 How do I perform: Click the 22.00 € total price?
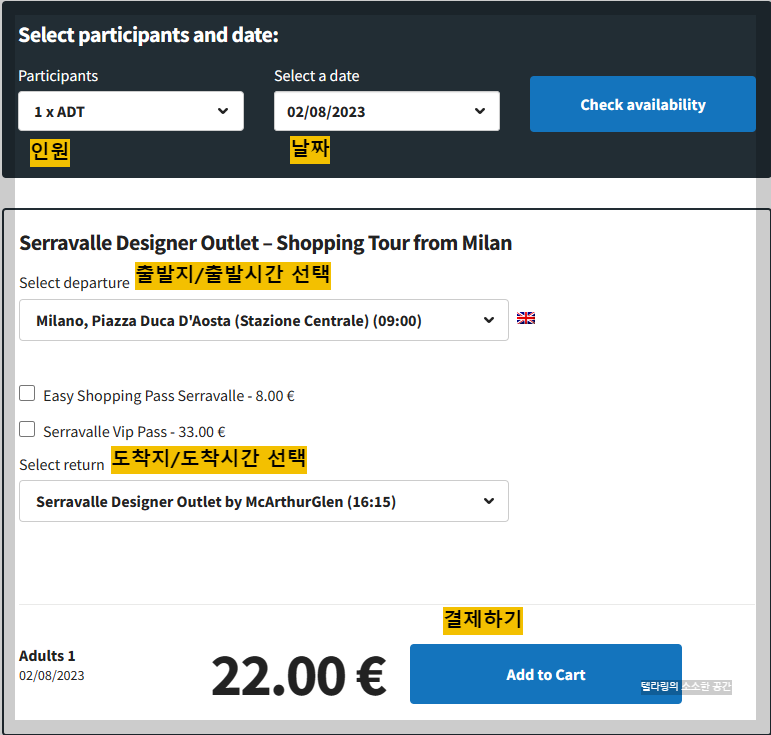click(x=298, y=676)
